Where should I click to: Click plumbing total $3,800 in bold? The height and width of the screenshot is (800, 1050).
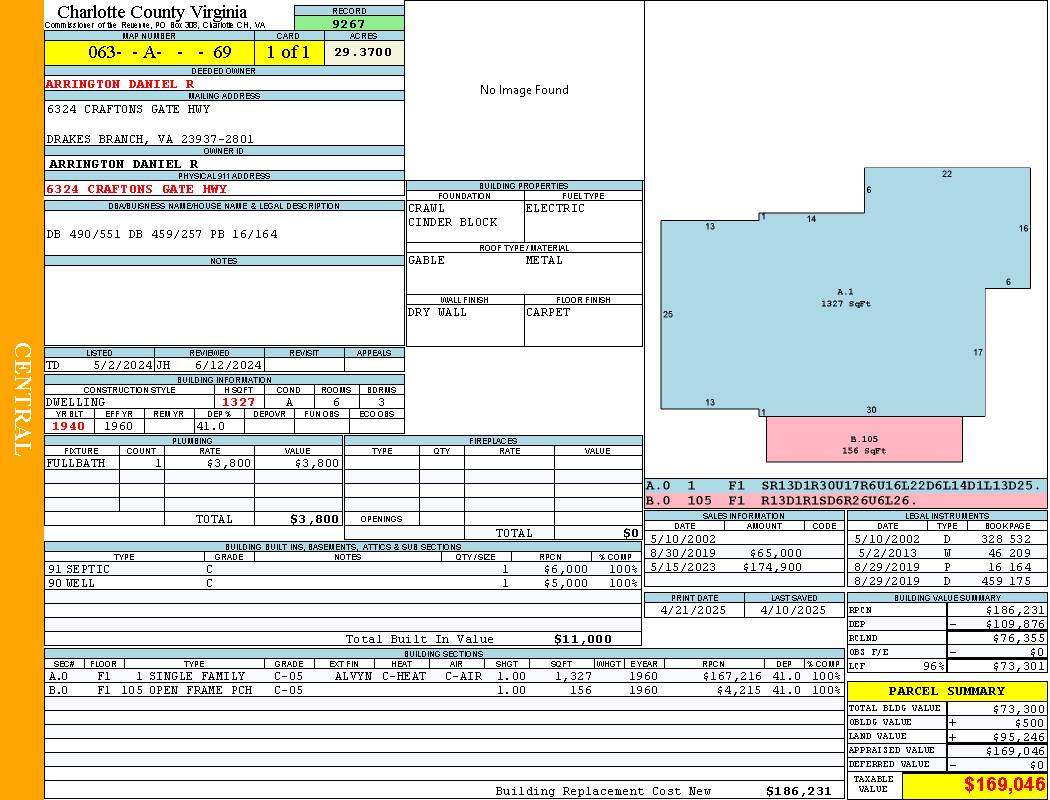314,519
